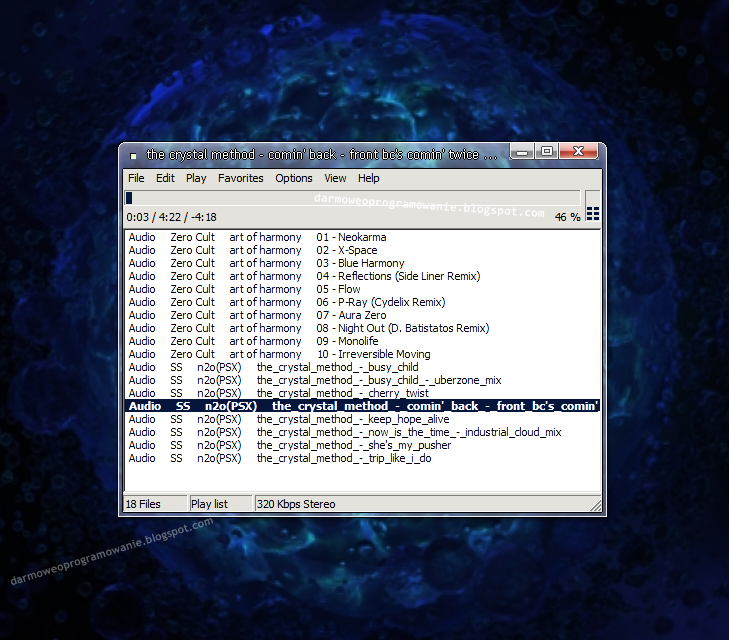Select track 01 - Neokarma

(363, 237)
